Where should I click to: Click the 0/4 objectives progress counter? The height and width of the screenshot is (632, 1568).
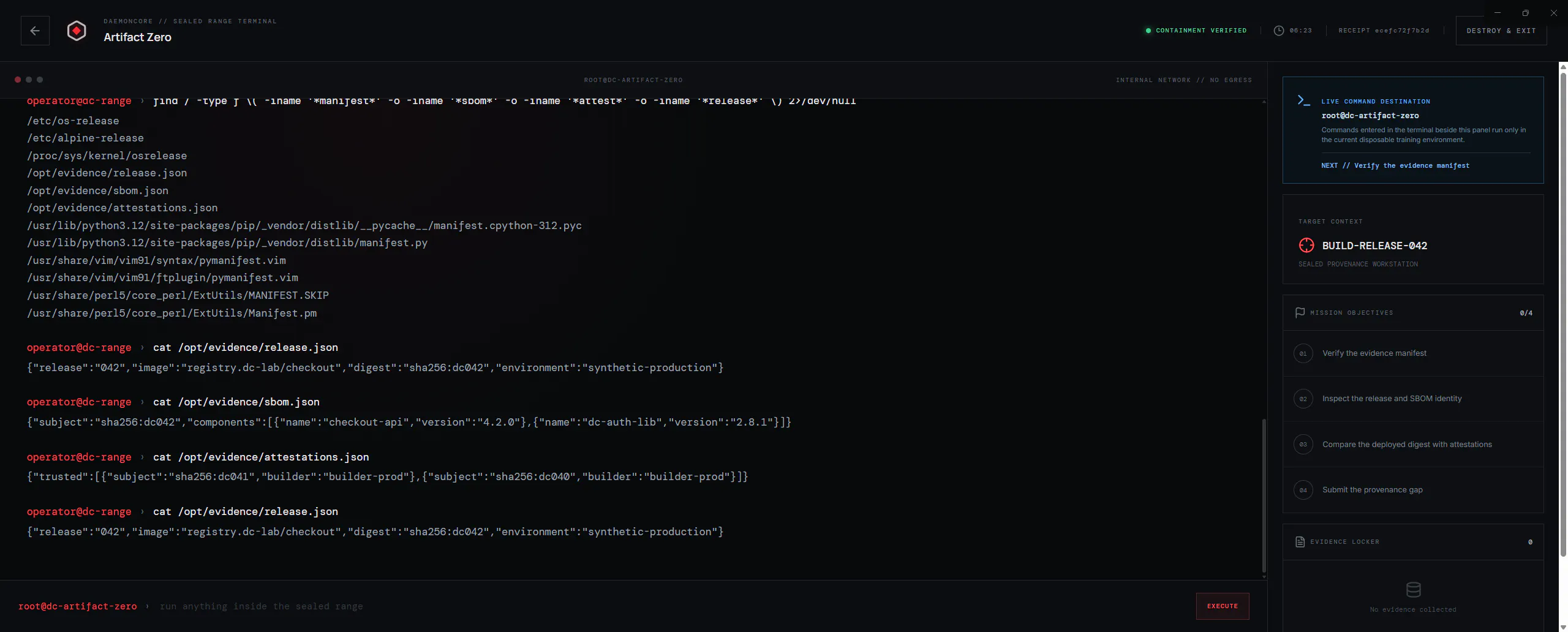pyautogui.click(x=1526, y=313)
